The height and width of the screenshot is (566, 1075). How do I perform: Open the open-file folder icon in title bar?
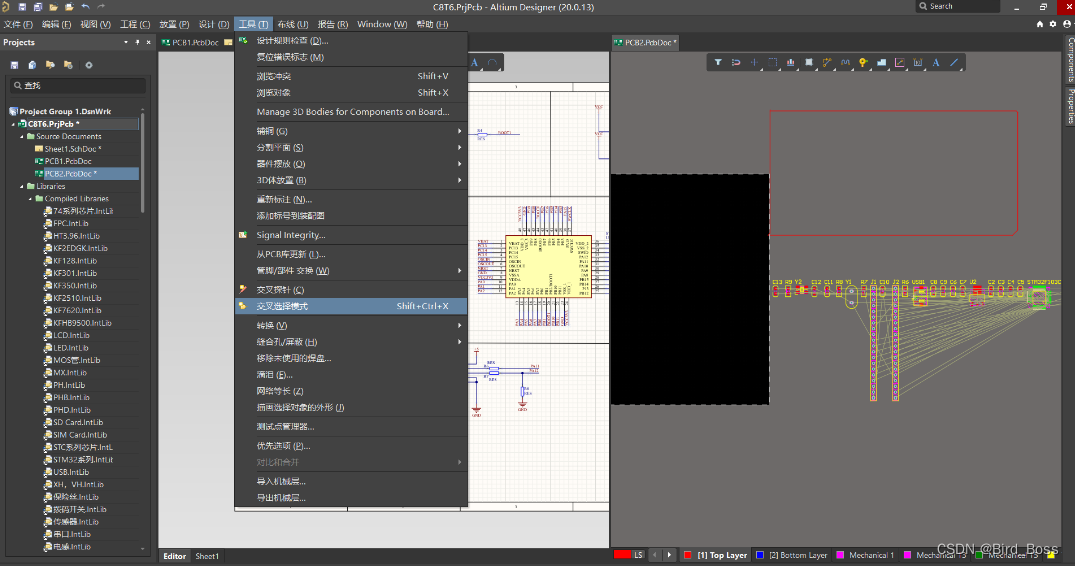point(53,7)
